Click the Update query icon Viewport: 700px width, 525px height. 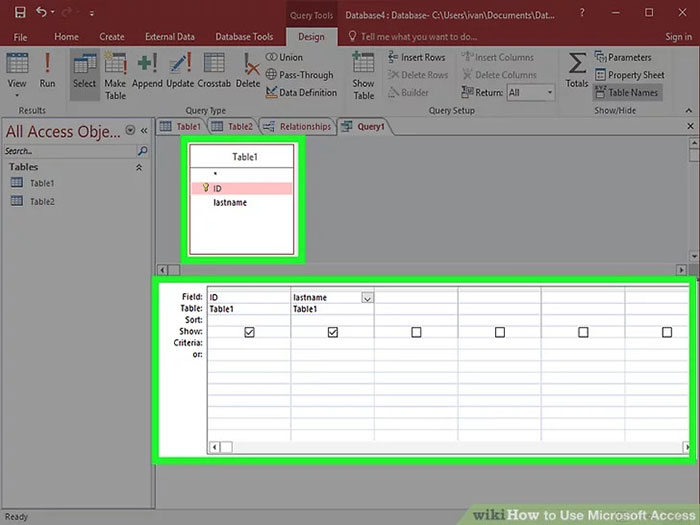tap(180, 70)
